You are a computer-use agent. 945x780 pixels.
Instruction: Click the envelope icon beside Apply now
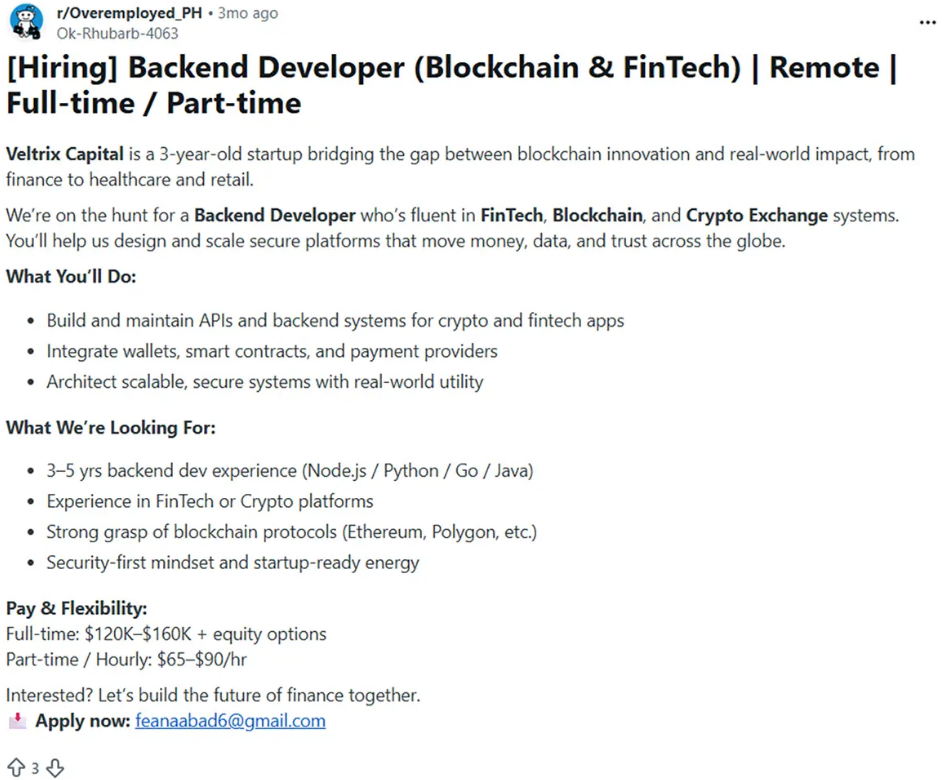pos(16,721)
